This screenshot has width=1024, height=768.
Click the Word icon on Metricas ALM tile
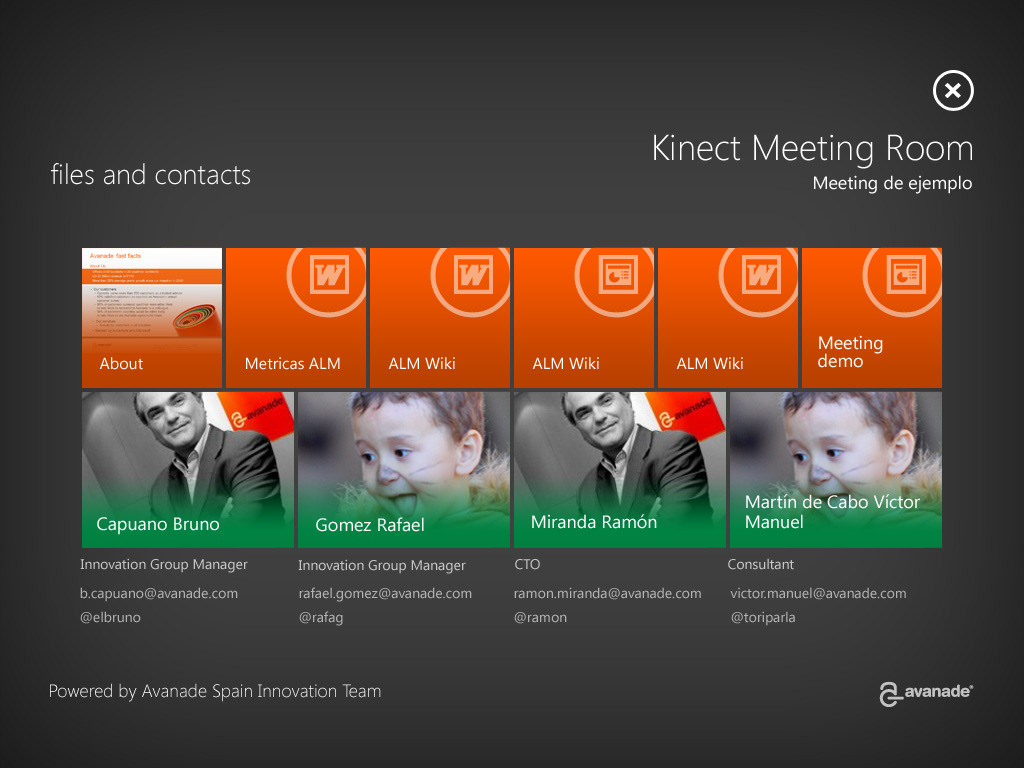(329, 274)
